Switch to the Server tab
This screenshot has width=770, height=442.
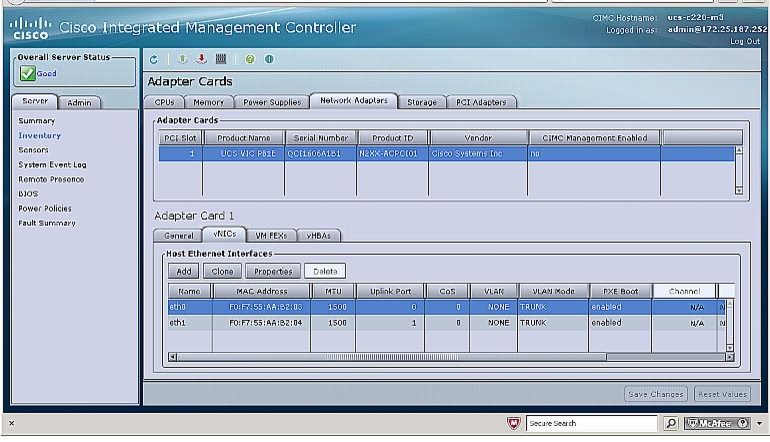tap(35, 101)
